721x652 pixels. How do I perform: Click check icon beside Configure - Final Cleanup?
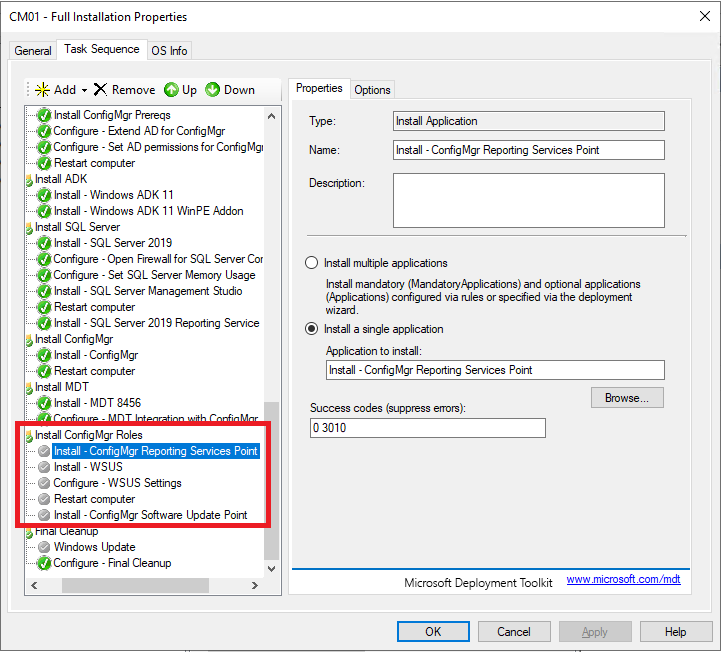tap(44, 563)
